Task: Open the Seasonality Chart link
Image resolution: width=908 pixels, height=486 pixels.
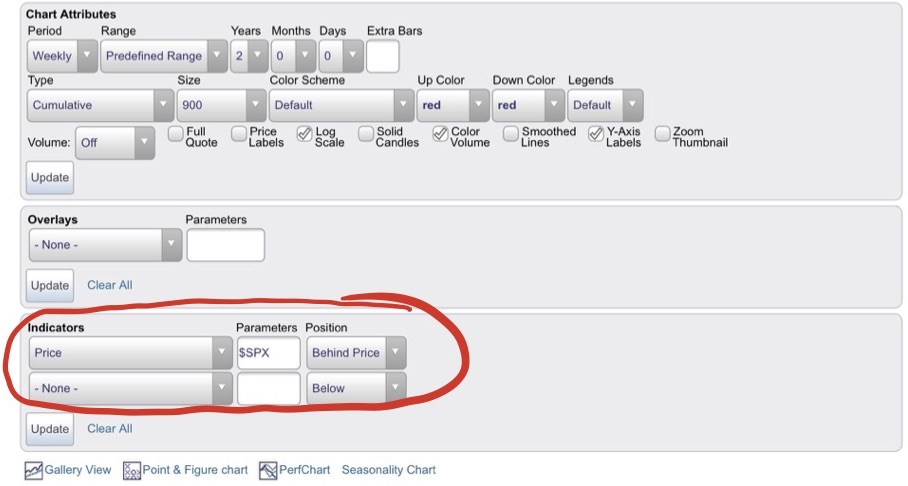Action: pos(389,470)
